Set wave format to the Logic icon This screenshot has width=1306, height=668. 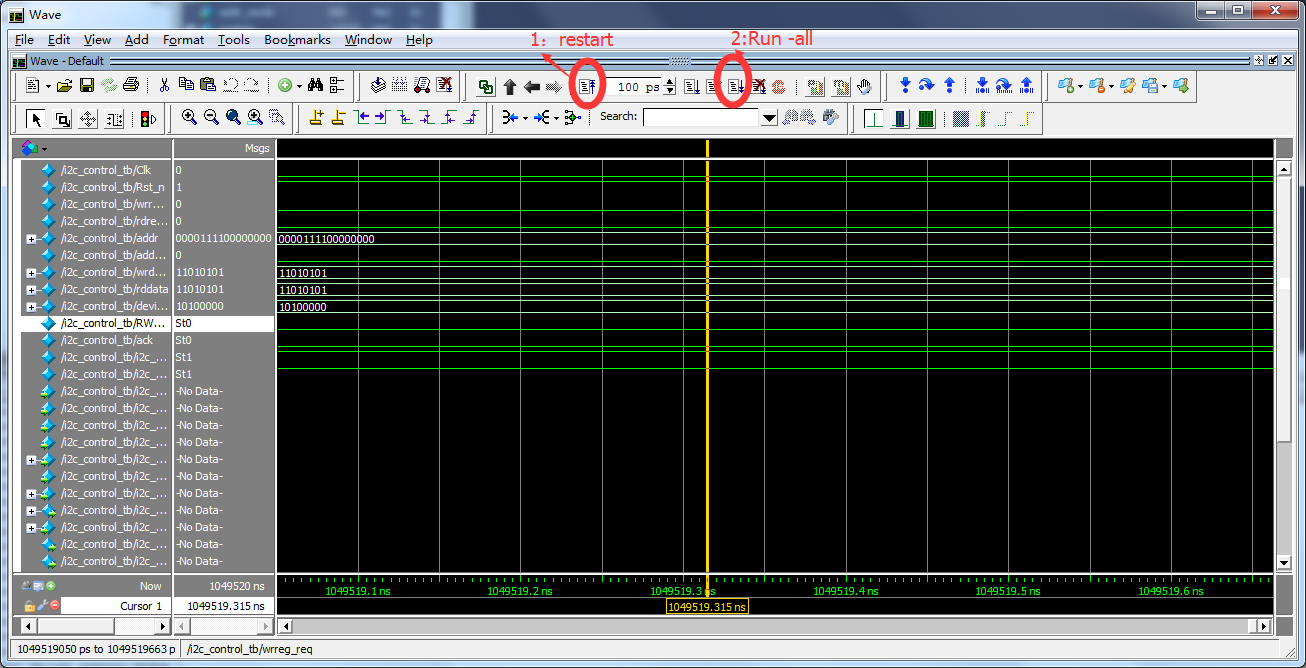coord(900,119)
